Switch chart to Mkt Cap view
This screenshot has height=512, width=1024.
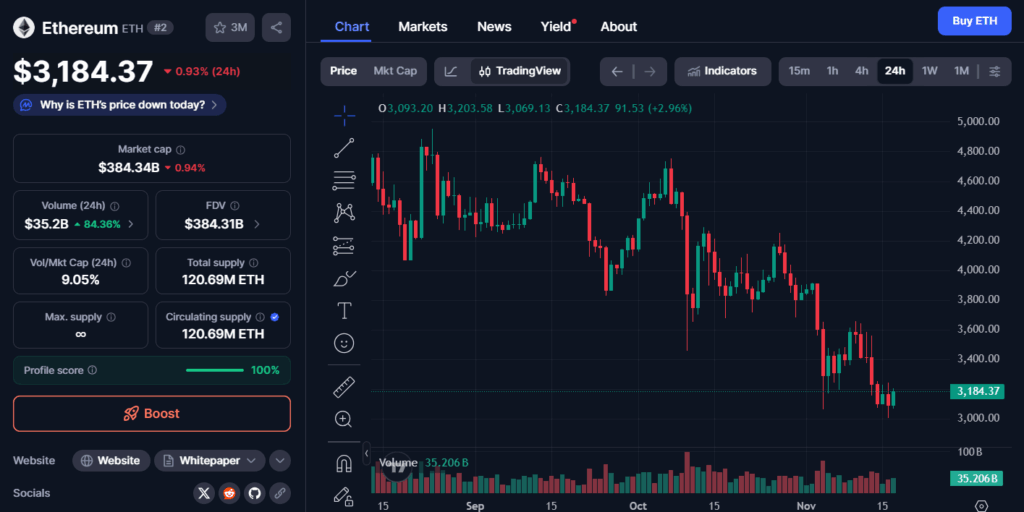(395, 71)
